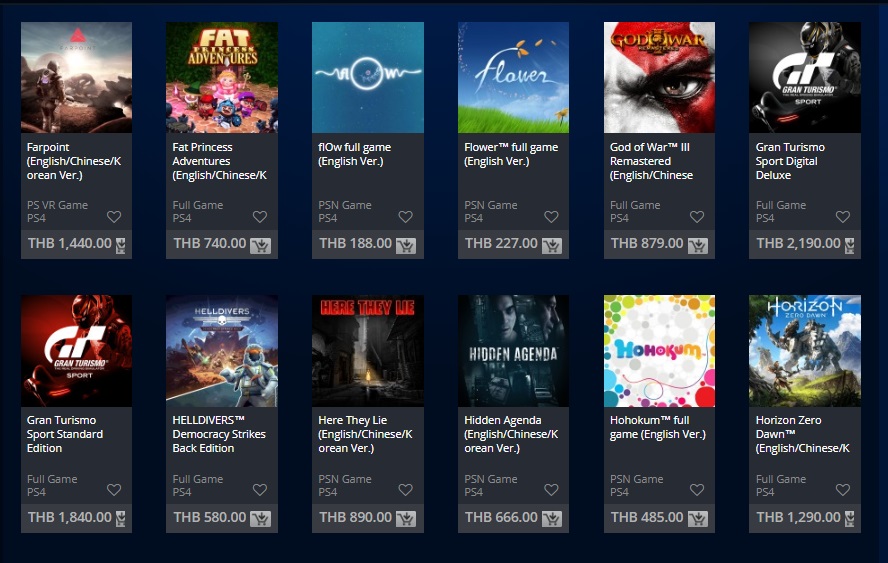The image size is (888, 563).
Task: Toggle wishlist heart on Hohokum
Action: 697,489
